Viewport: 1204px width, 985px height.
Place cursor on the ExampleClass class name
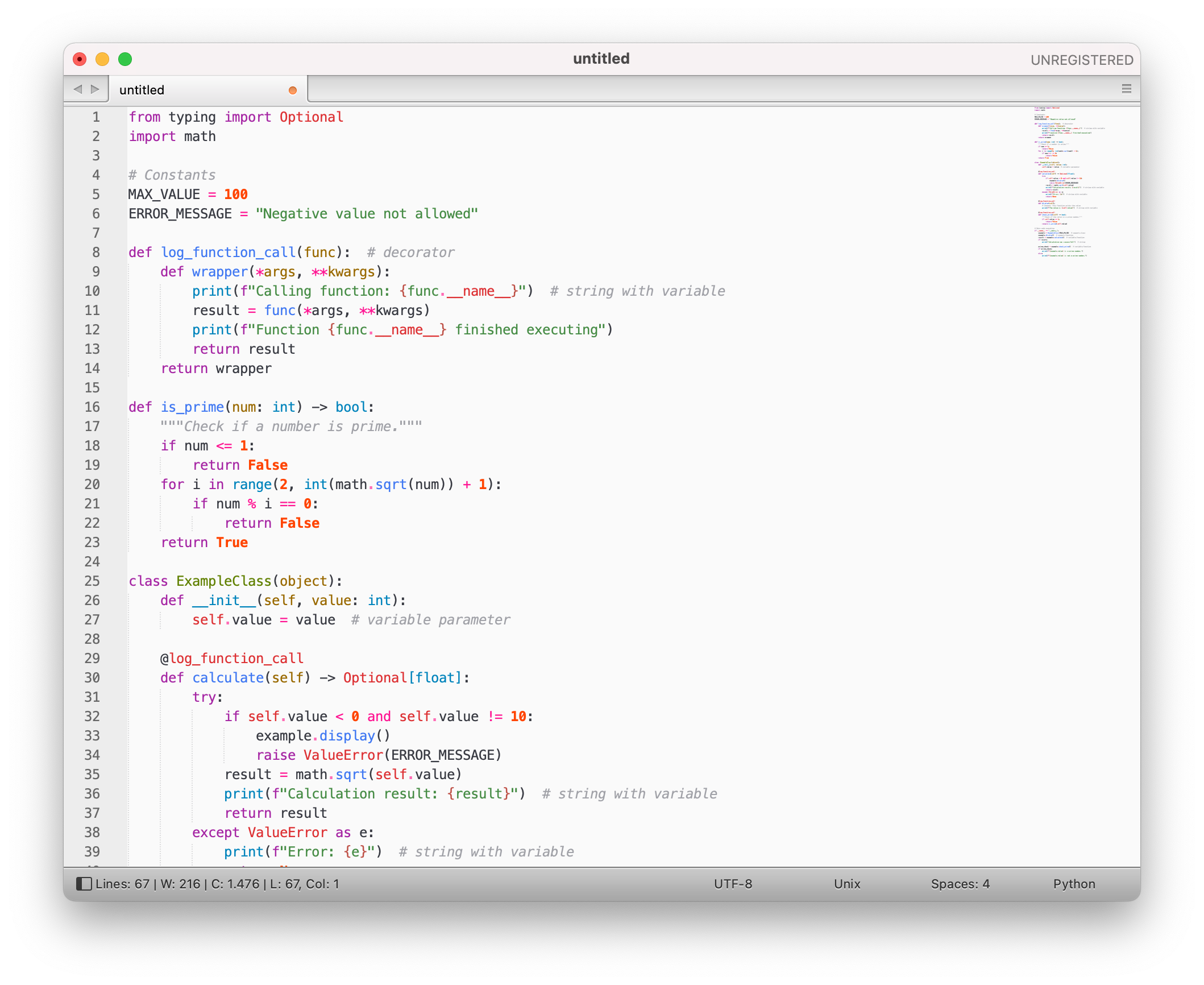pyautogui.click(x=223, y=581)
